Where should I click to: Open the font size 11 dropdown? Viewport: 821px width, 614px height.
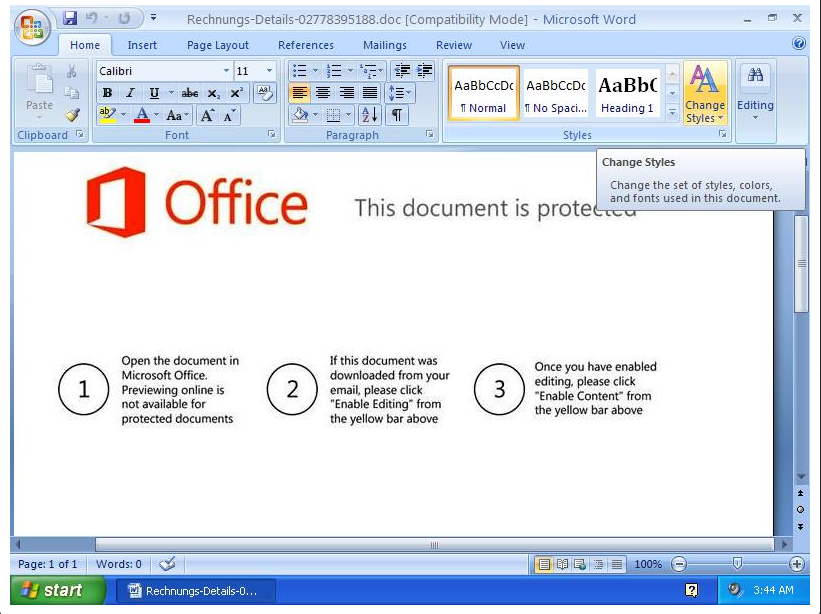click(269, 71)
